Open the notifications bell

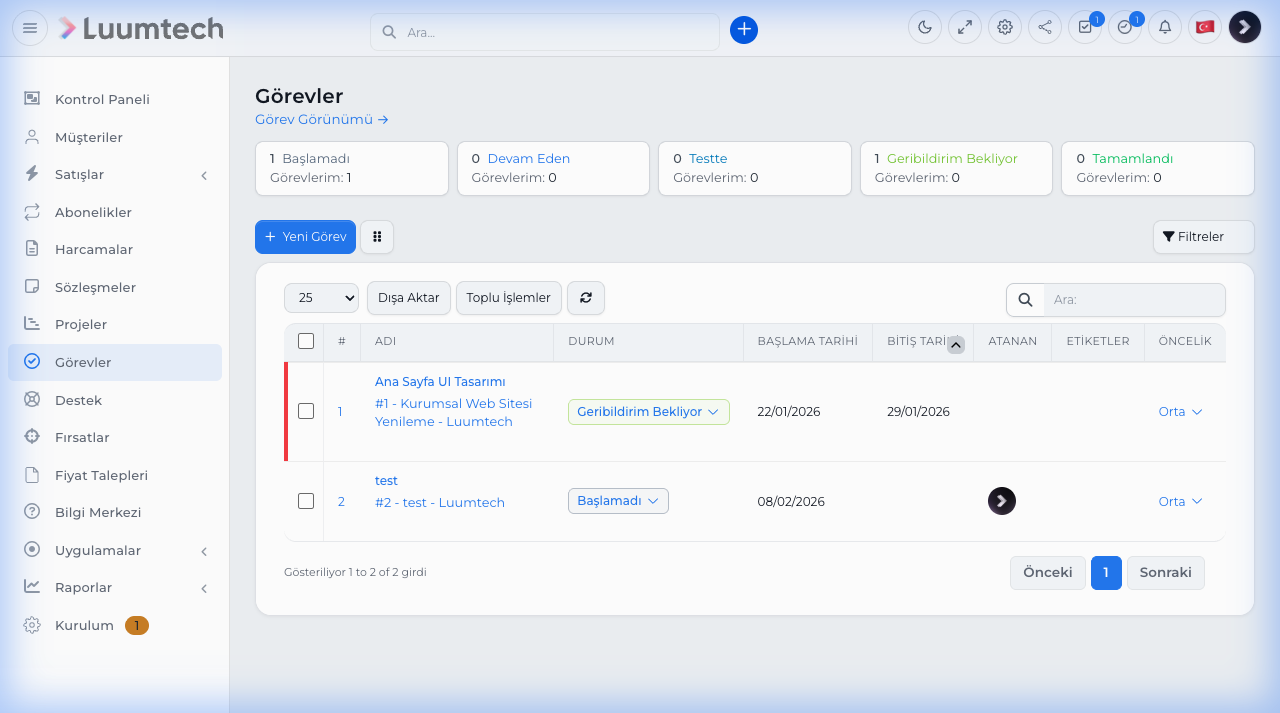click(1165, 27)
